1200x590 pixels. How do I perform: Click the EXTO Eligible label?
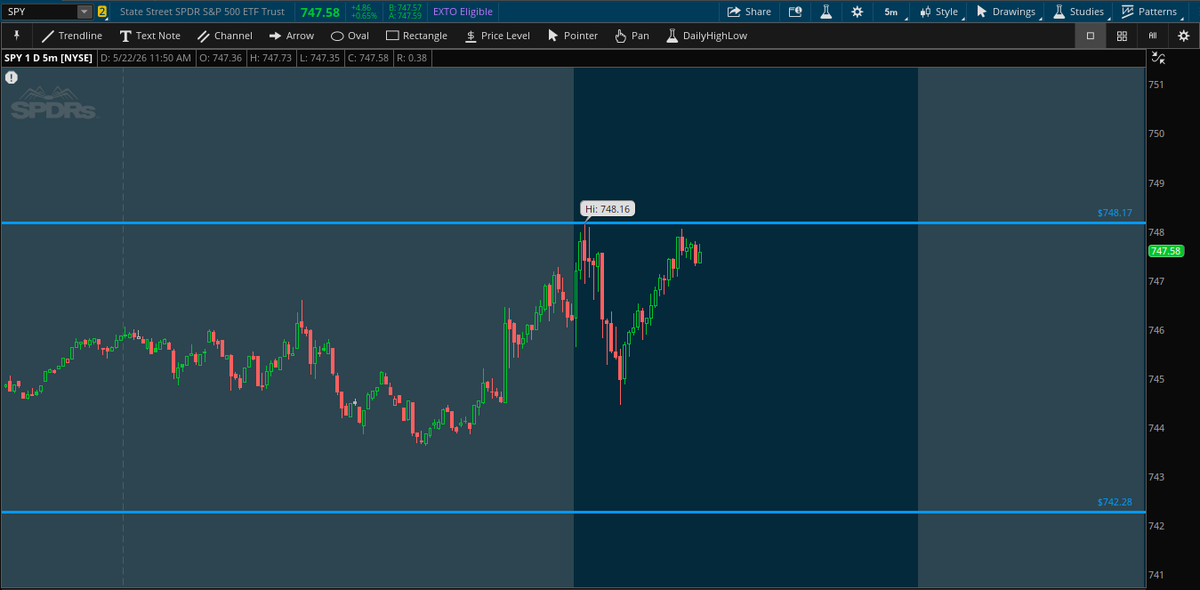[x=463, y=12]
